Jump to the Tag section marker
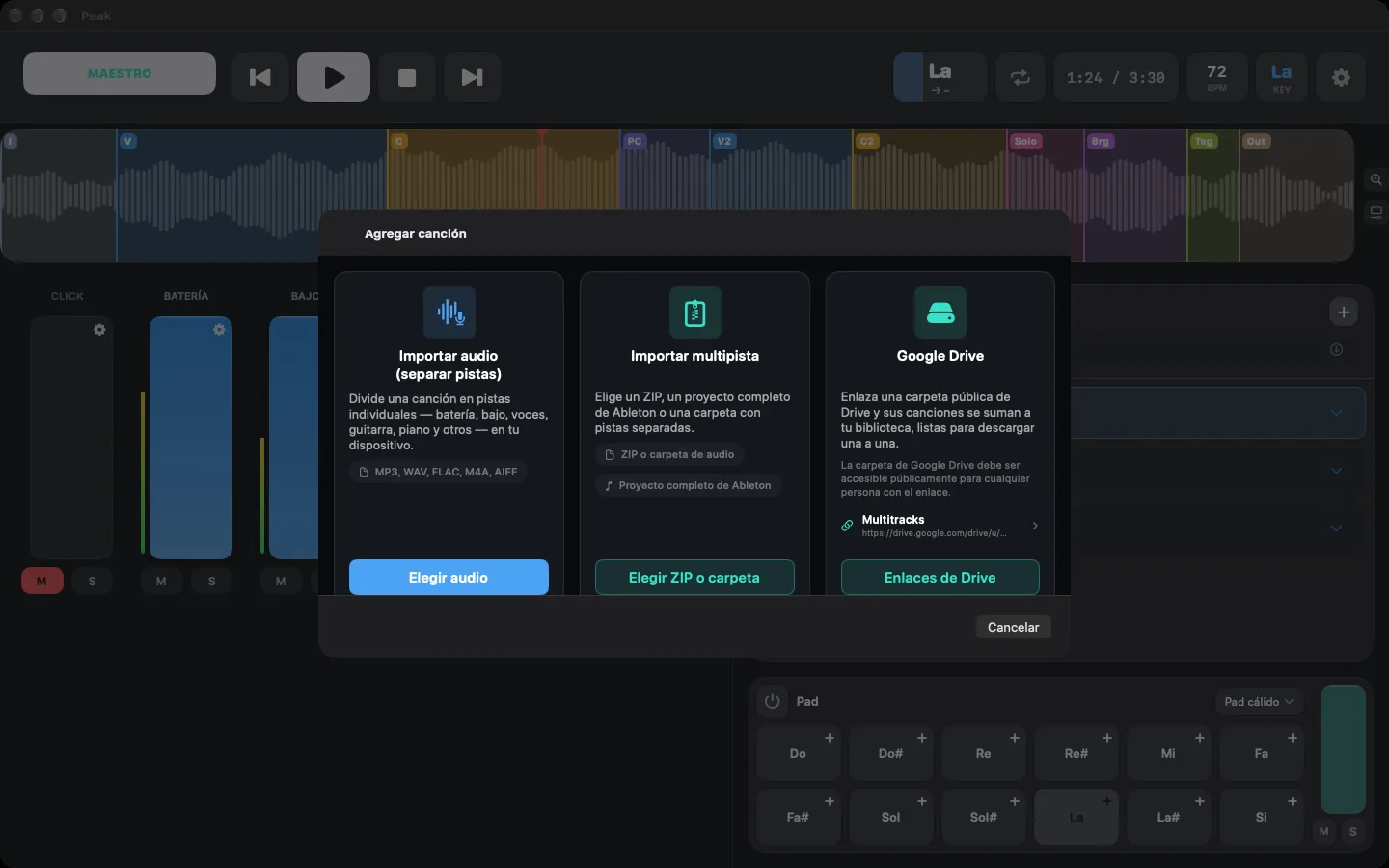This screenshot has height=868, width=1389. pyautogui.click(x=1204, y=141)
